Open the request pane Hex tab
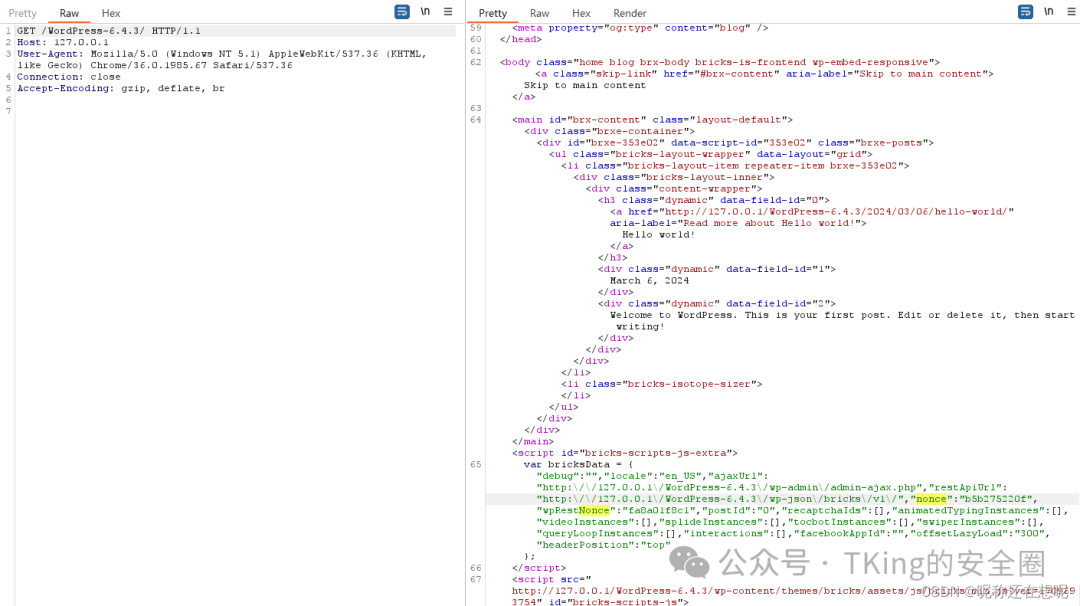 [x=111, y=13]
